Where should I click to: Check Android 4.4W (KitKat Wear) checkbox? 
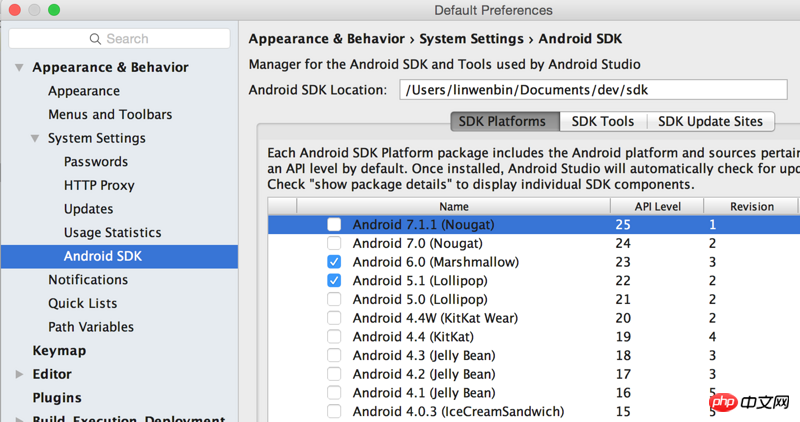(x=334, y=318)
